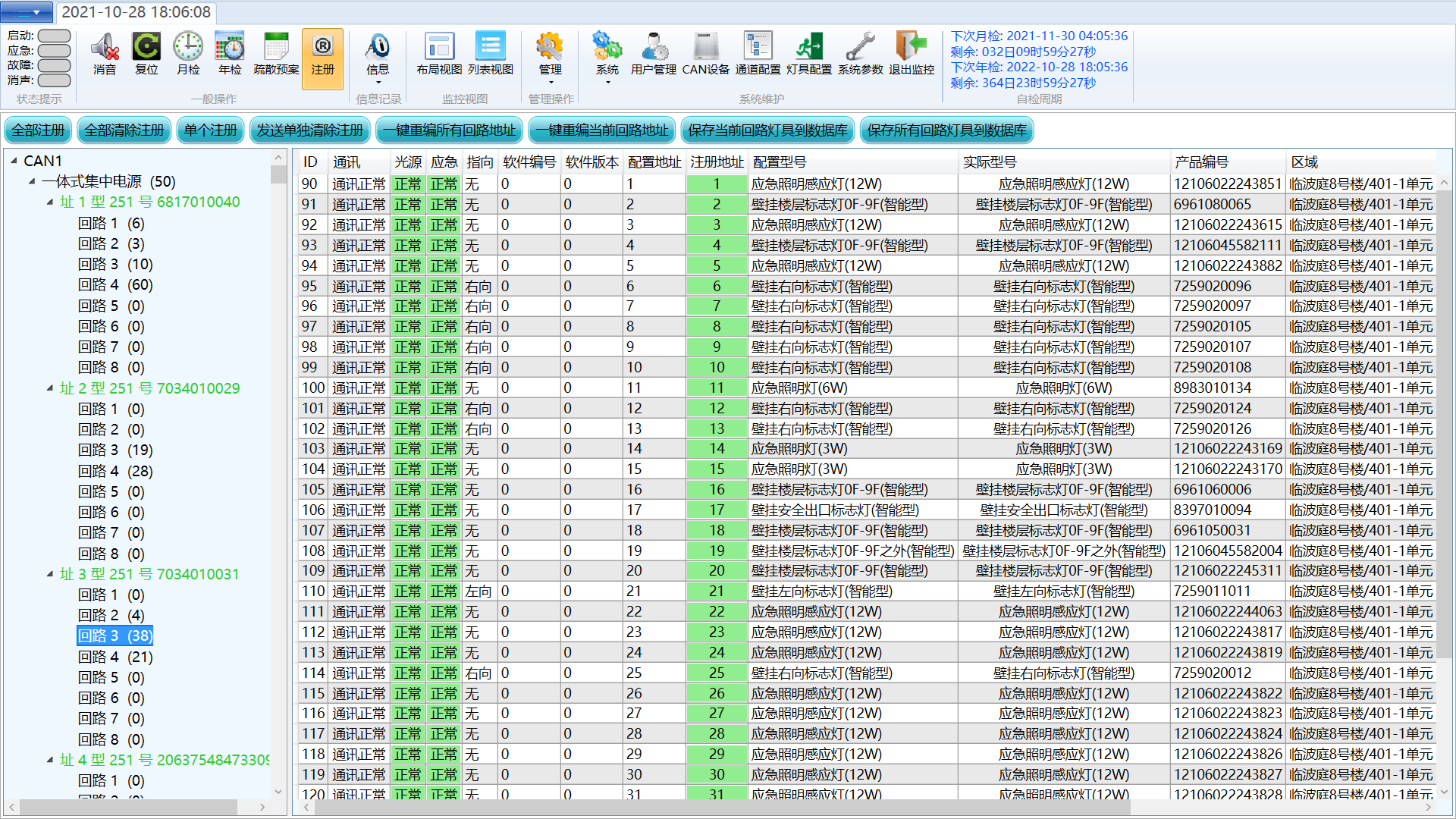Open 列表视图 list view icon
1456x819 pixels.
click(x=491, y=48)
